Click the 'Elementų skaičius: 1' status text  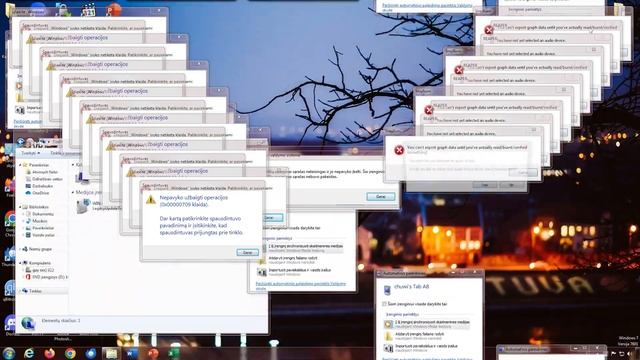coord(61,321)
